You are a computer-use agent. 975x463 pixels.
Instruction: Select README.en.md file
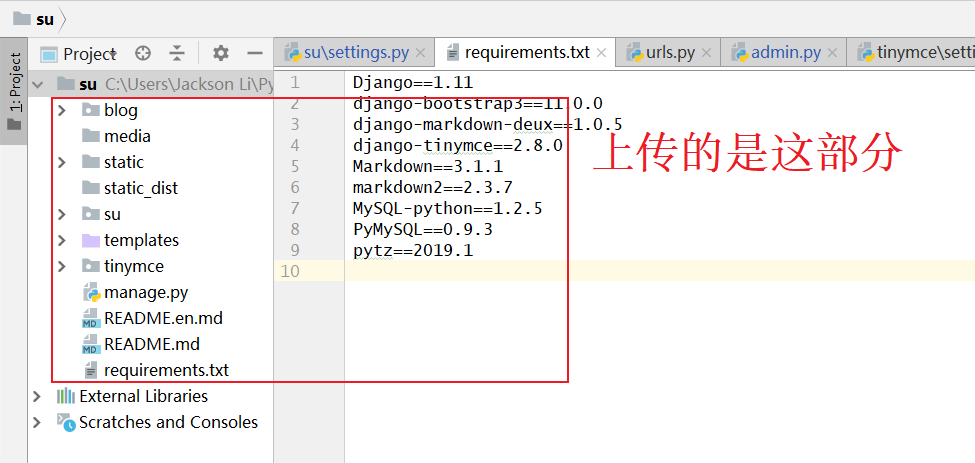[163, 318]
